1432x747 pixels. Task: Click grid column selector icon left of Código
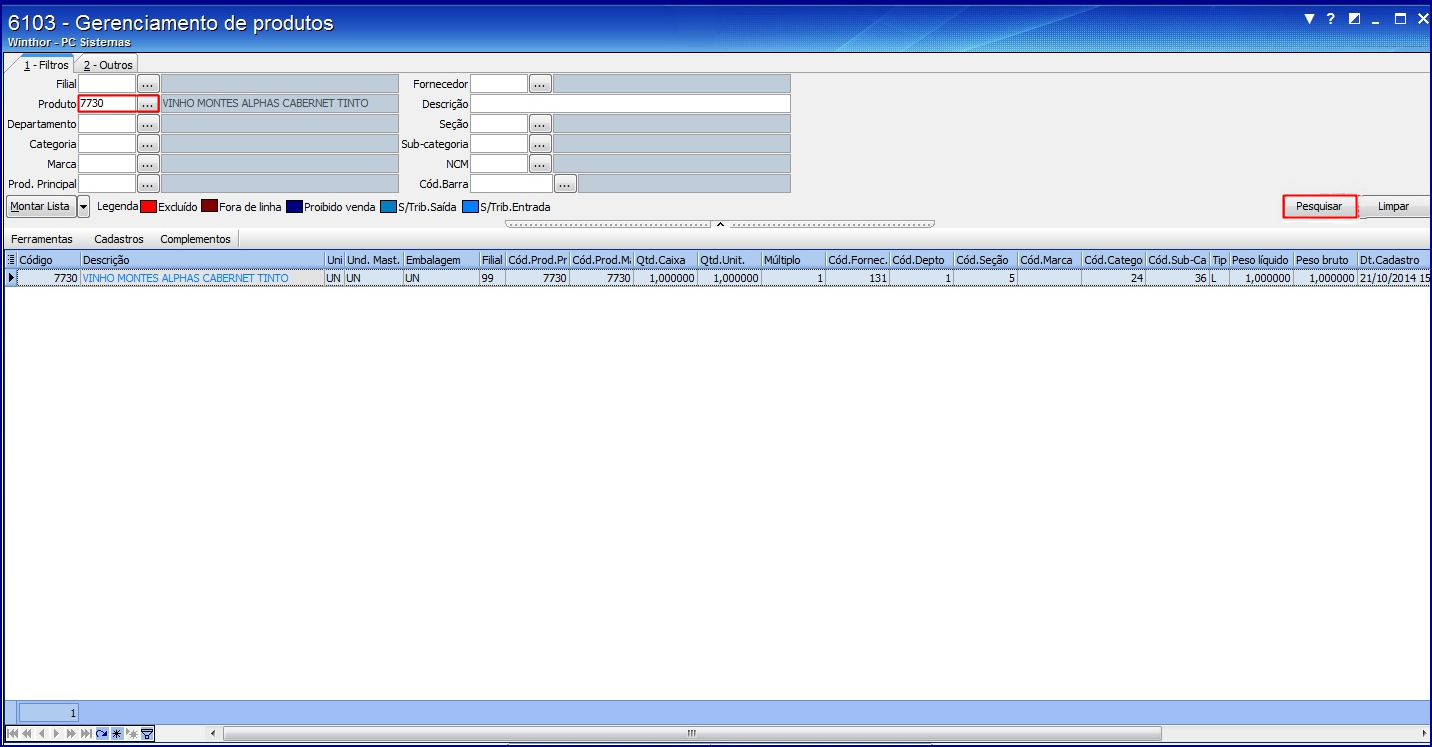[11, 260]
